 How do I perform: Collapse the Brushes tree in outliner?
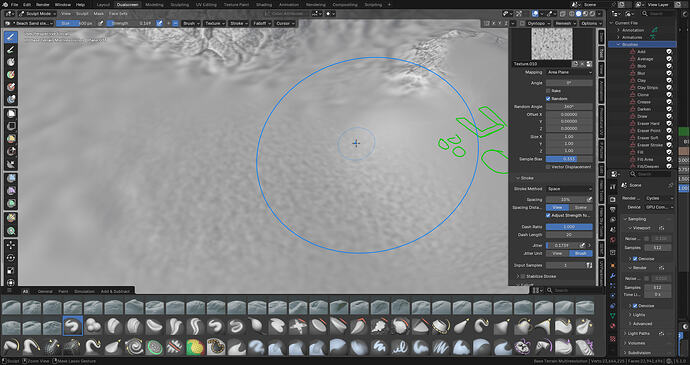point(618,44)
